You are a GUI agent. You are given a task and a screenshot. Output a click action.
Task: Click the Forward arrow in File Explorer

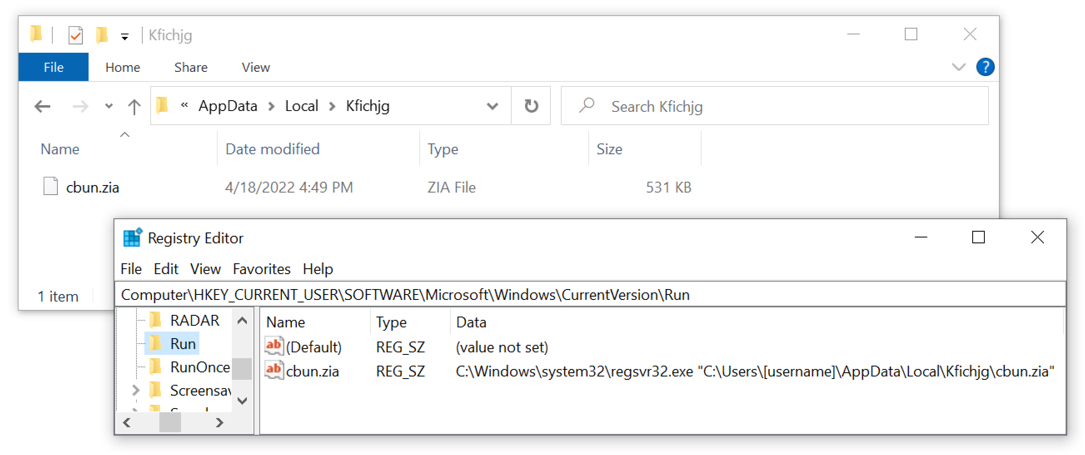pyautogui.click(x=81, y=106)
